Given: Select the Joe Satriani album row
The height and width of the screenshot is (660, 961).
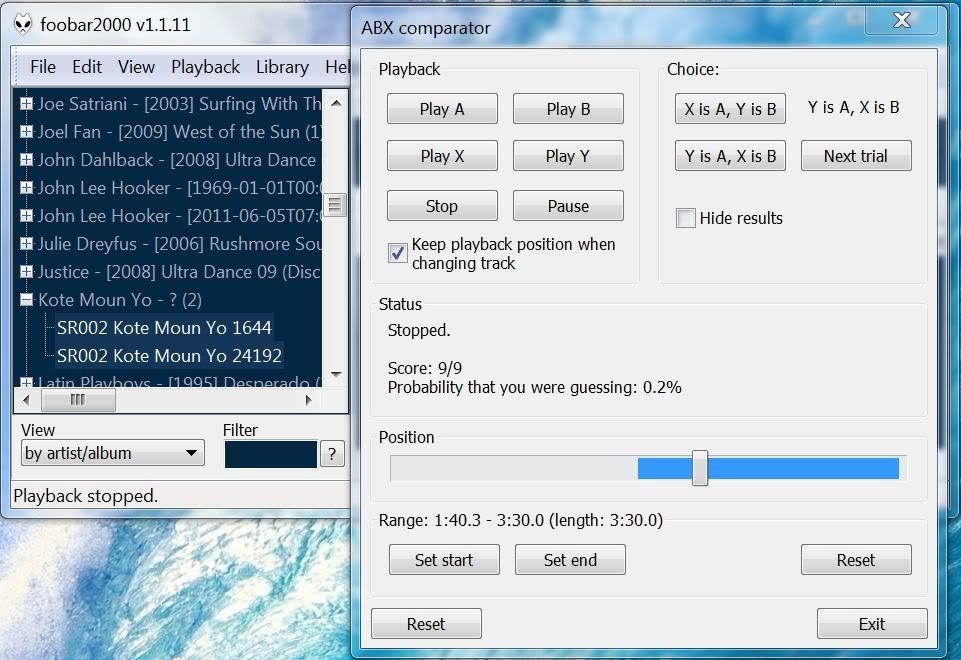Looking at the screenshot, I should tap(179, 104).
